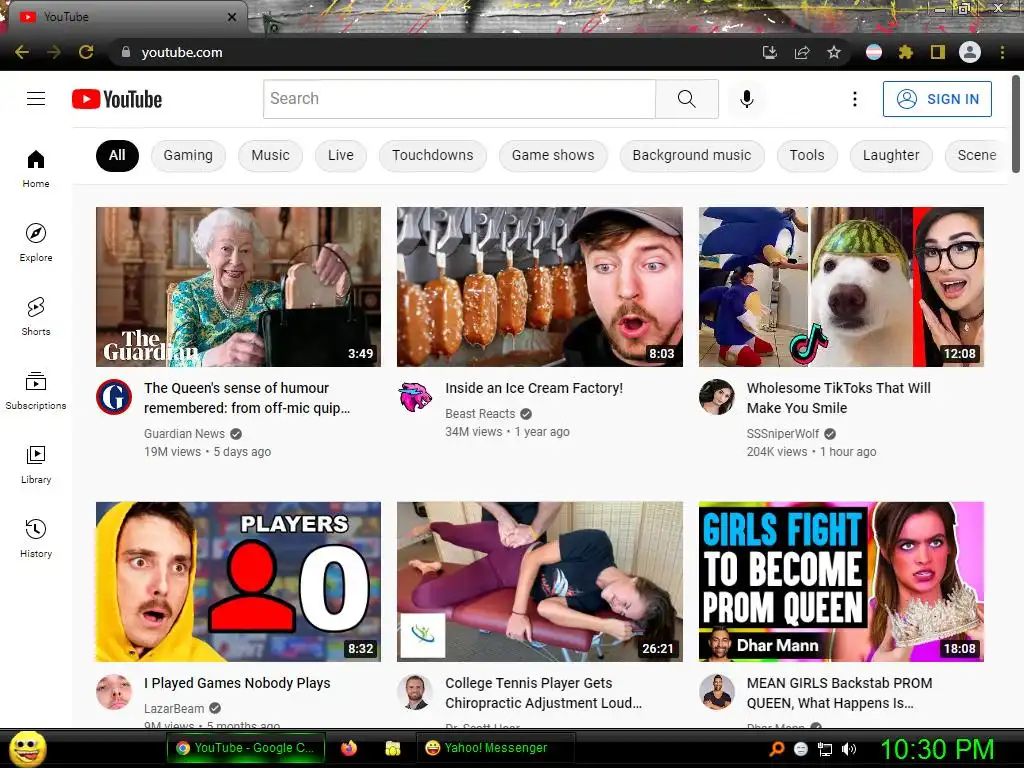Select the Background music chip
The width and height of the screenshot is (1024, 768).
tap(692, 155)
